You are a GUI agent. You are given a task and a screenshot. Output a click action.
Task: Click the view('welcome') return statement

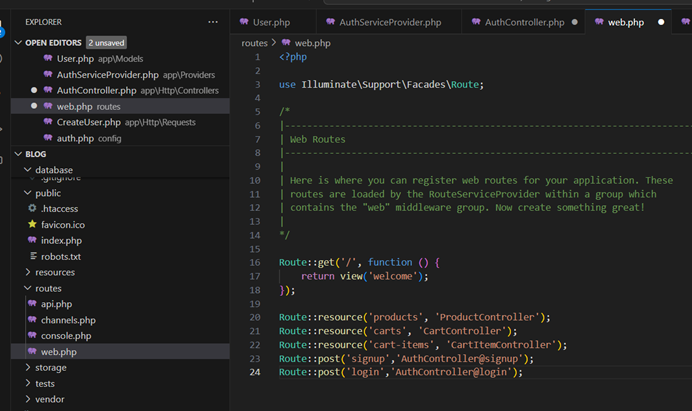[x=365, y=276]
